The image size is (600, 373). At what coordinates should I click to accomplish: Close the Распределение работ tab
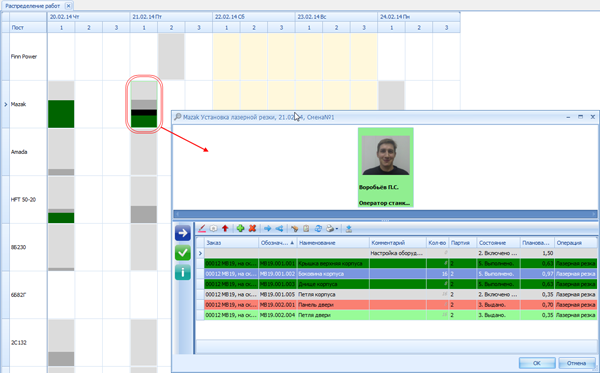68,6
